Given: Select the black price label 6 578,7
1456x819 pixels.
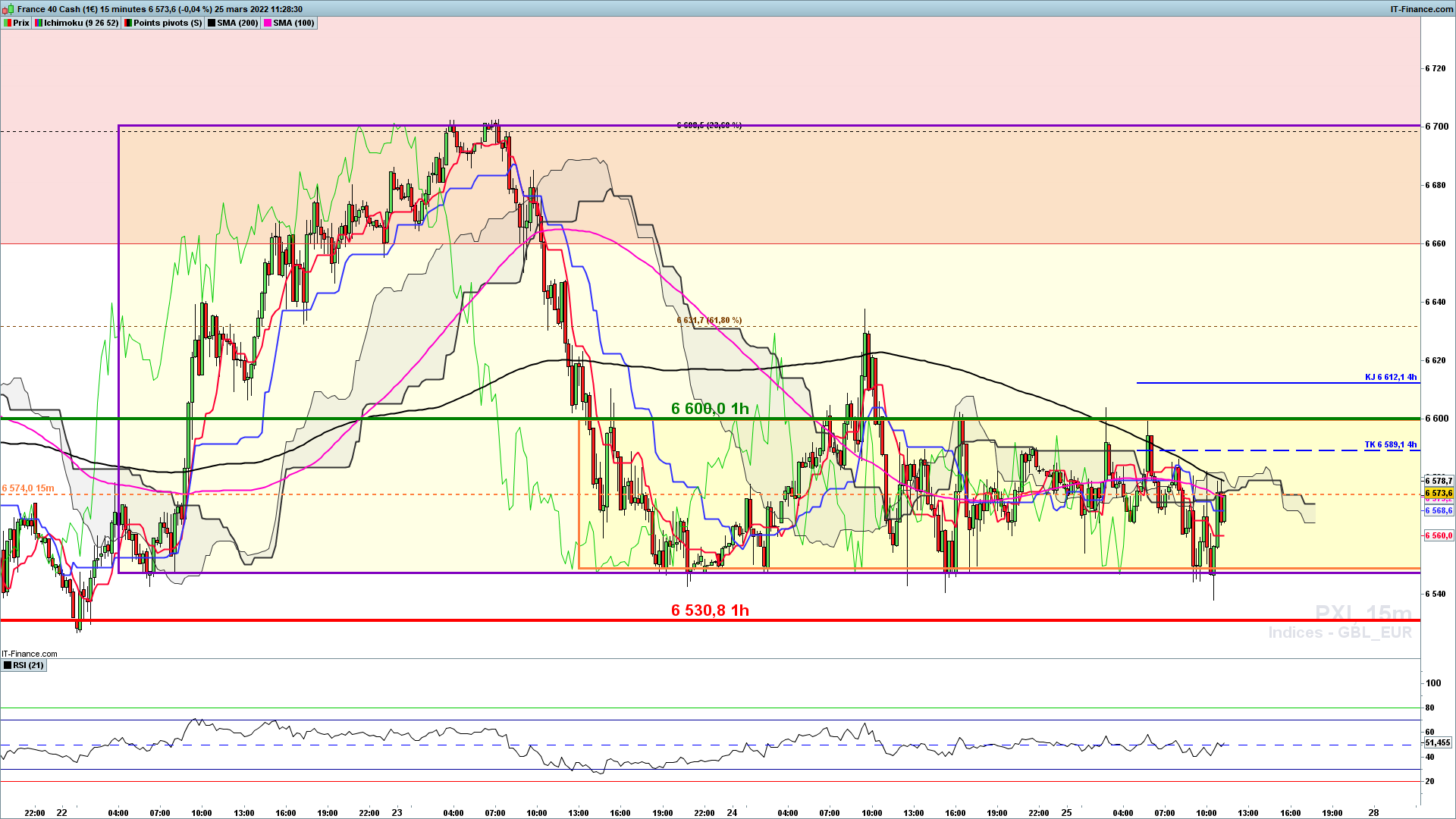Looking at the screenshot, I should tap(1439, 481).
